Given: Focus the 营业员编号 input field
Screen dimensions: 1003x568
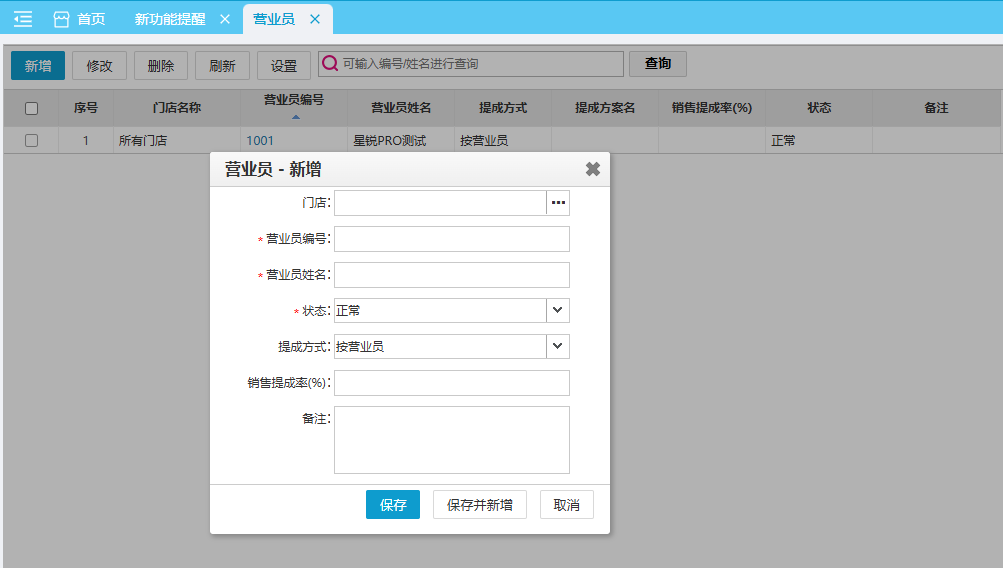Looking at the screenshot, I should pos(451,239).
